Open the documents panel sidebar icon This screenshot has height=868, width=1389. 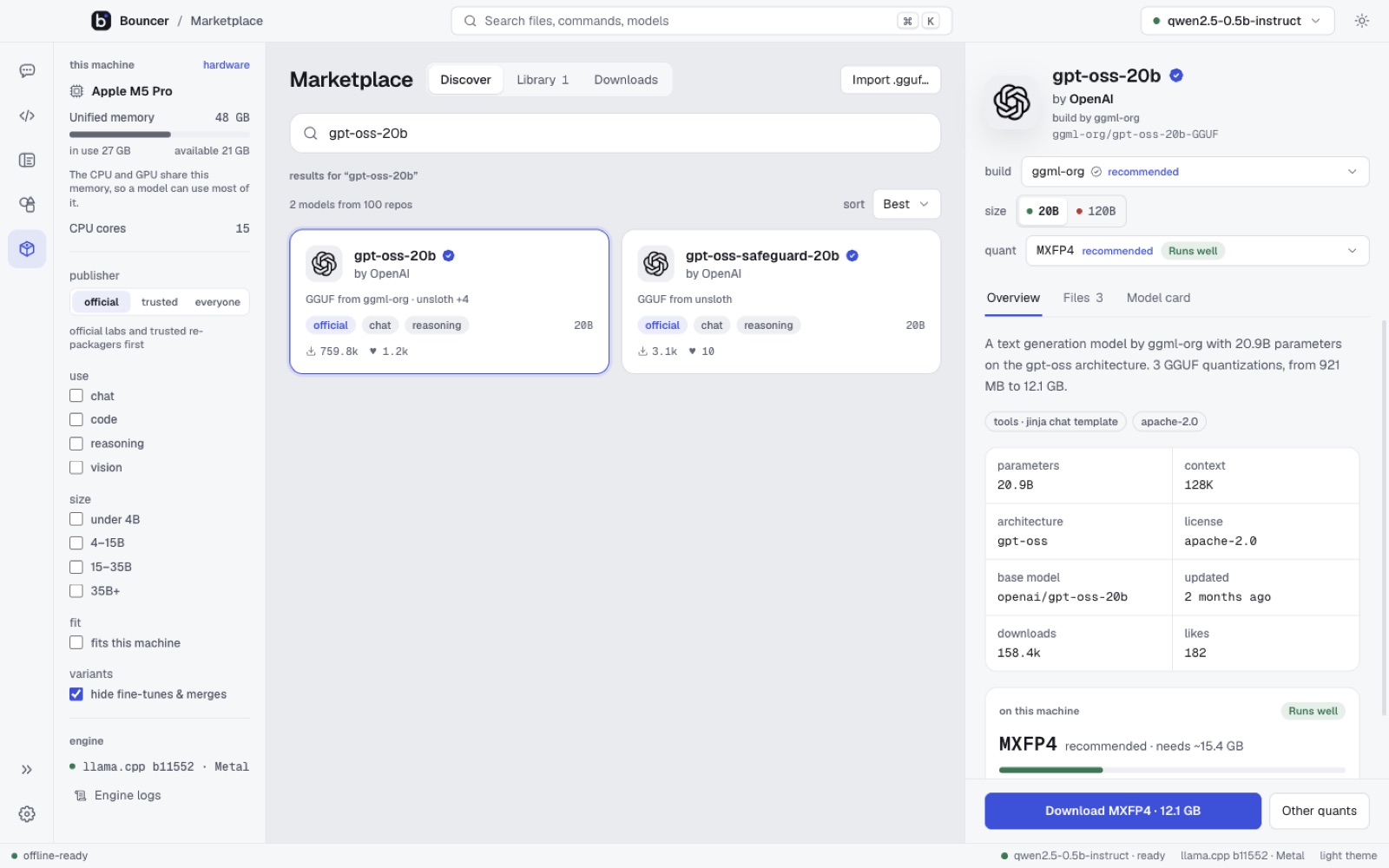(27, 160)
